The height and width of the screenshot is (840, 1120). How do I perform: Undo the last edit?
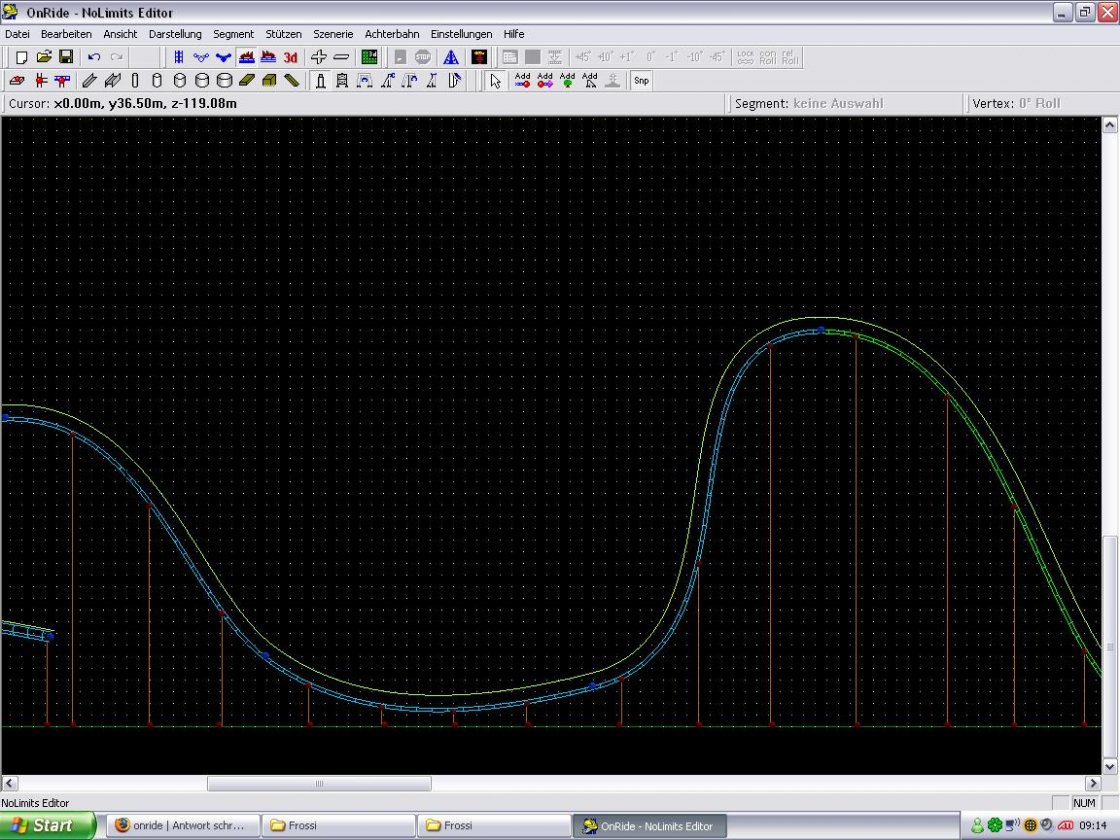click(x=94, y=57)
